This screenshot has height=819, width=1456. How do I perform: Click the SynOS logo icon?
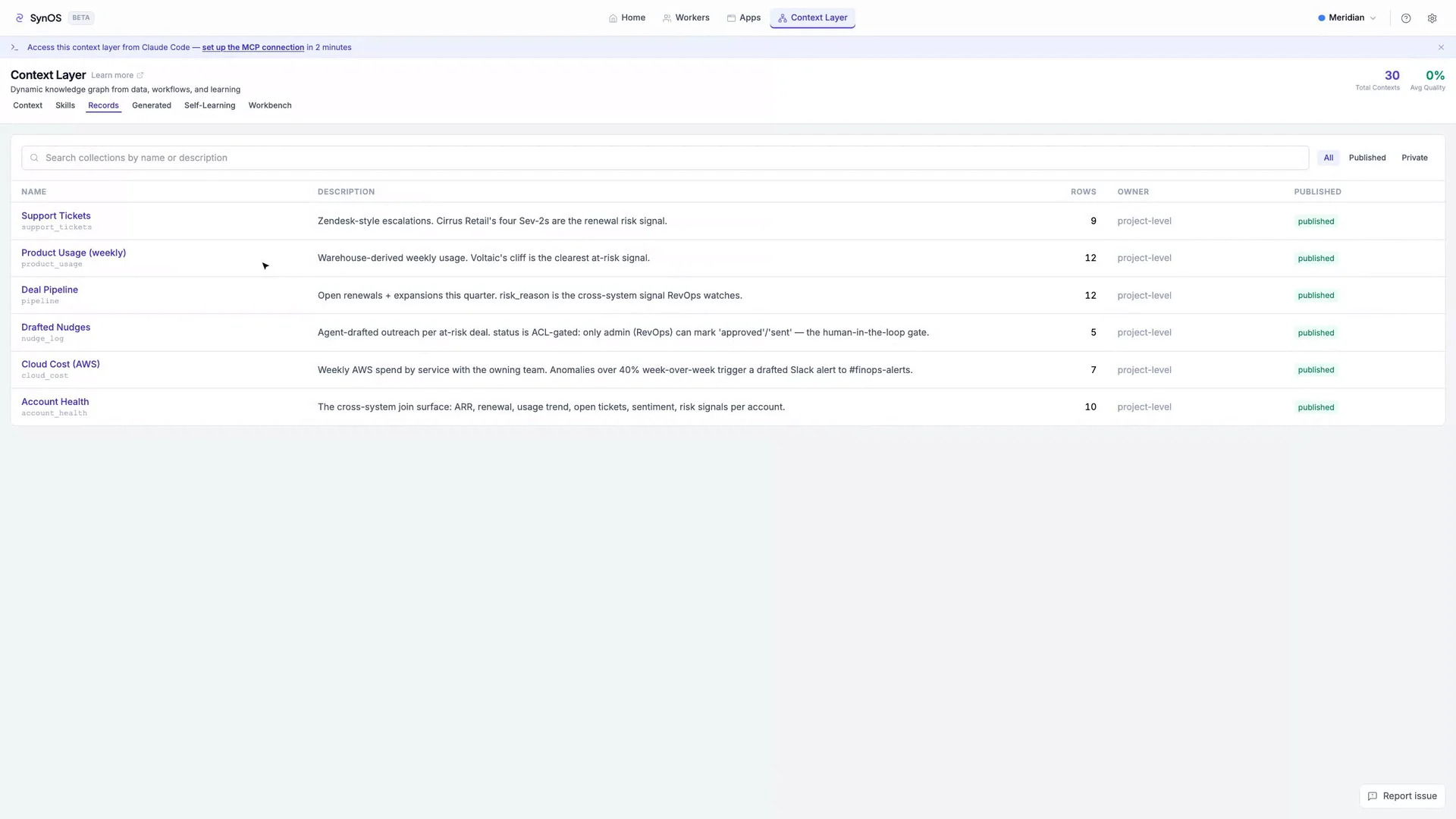click(x=20, y=18)
